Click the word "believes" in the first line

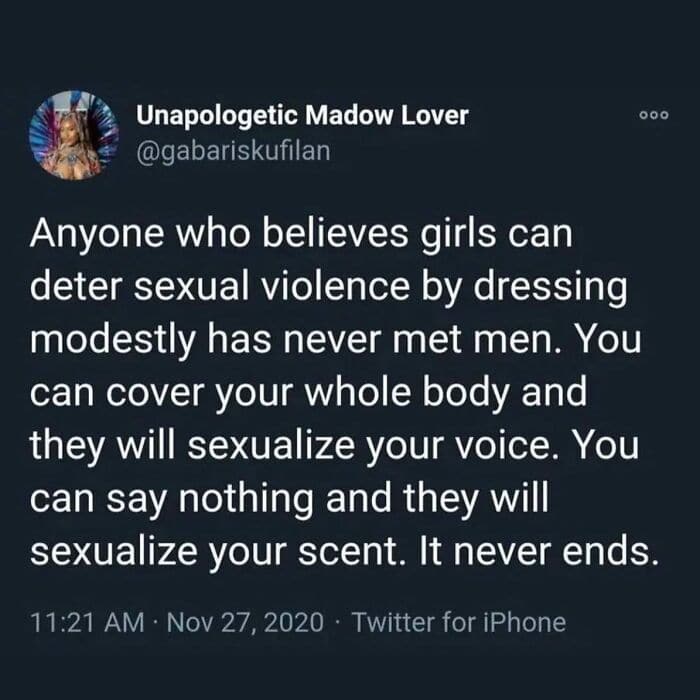335,234
